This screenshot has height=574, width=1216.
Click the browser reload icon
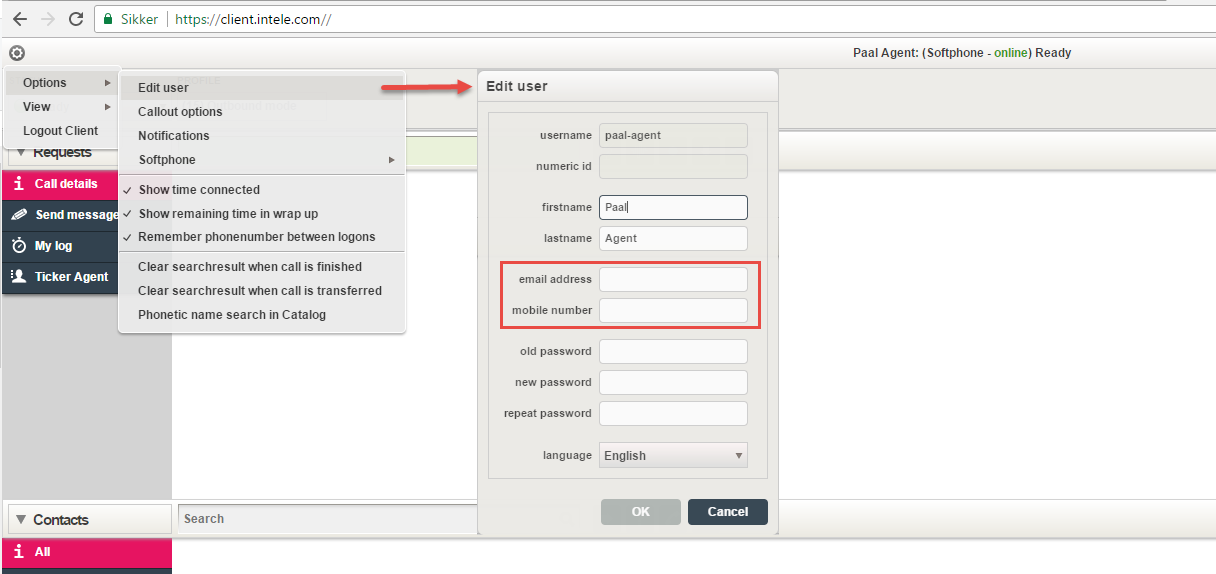pos(75,19)
